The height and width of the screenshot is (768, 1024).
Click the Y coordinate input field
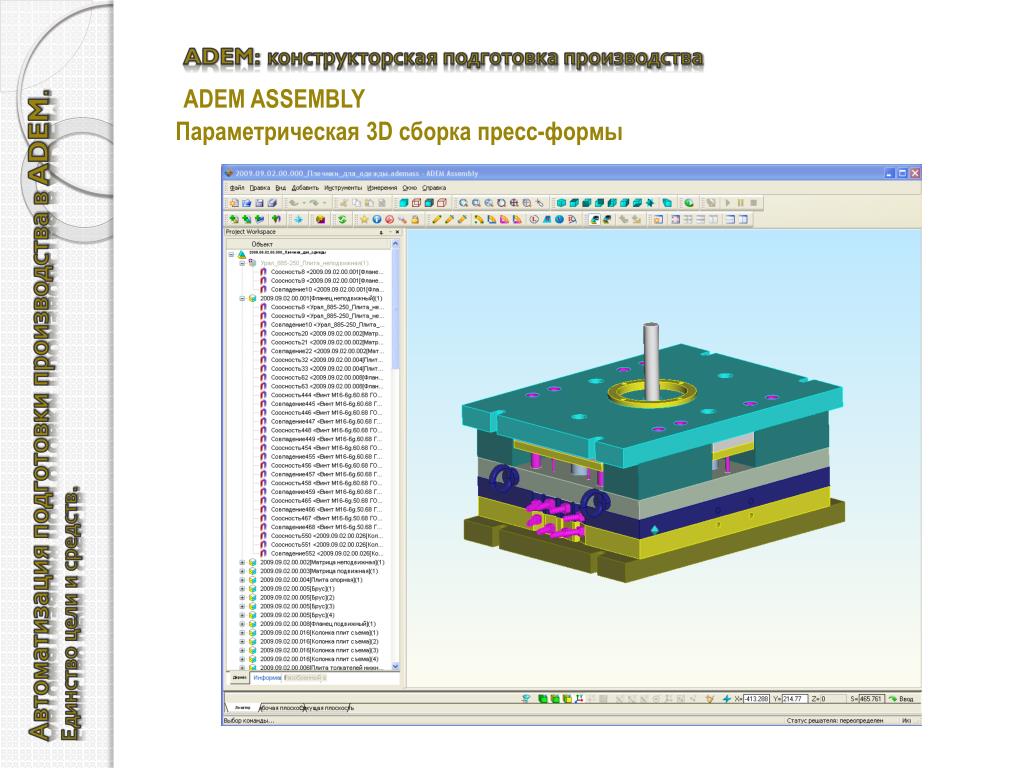pos(795,699)
